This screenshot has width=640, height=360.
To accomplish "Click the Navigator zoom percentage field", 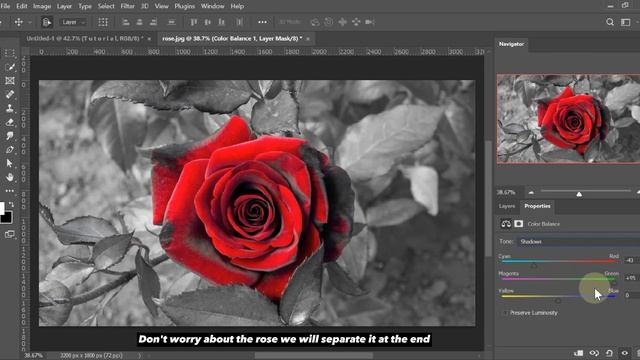I will [x=506, y=192].
